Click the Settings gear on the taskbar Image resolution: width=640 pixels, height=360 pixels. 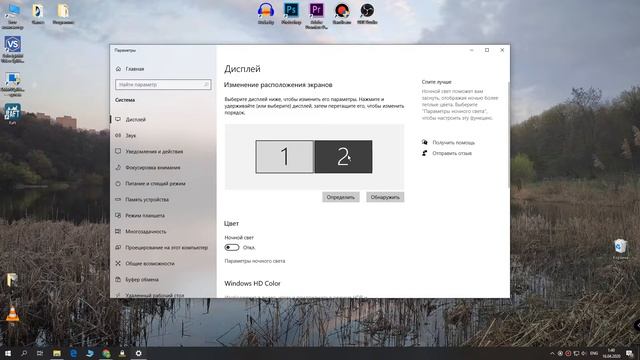click(x=139, y=353)
